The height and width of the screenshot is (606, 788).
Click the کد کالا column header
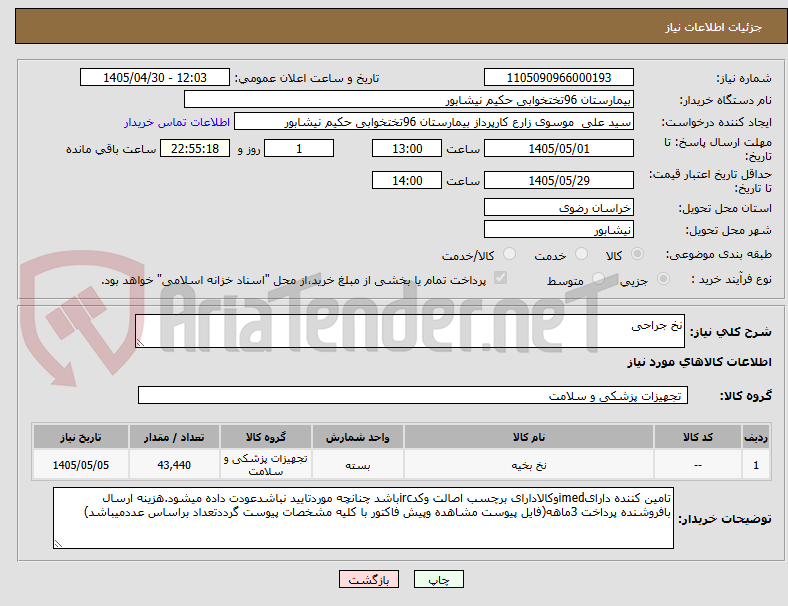tap(698, 437)
